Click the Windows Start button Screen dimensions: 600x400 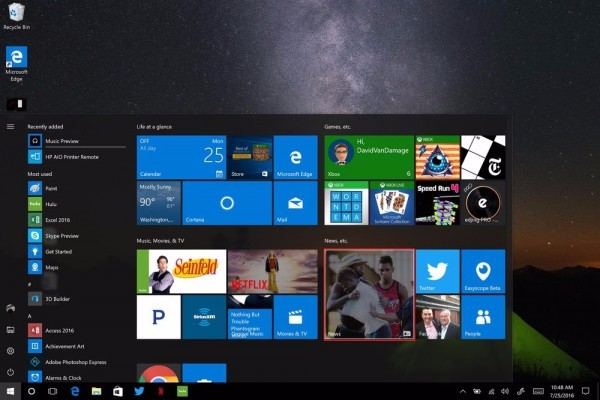10,392
